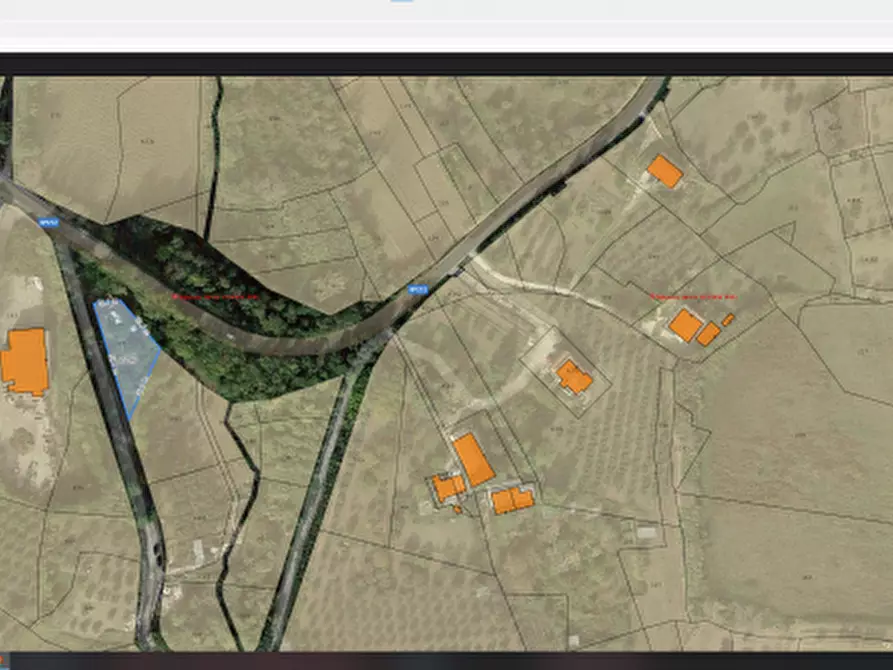This screenshot has width=893, height=670.
Task: Select the double orange building in bottom cluster
Action: [x=512, y=499]
